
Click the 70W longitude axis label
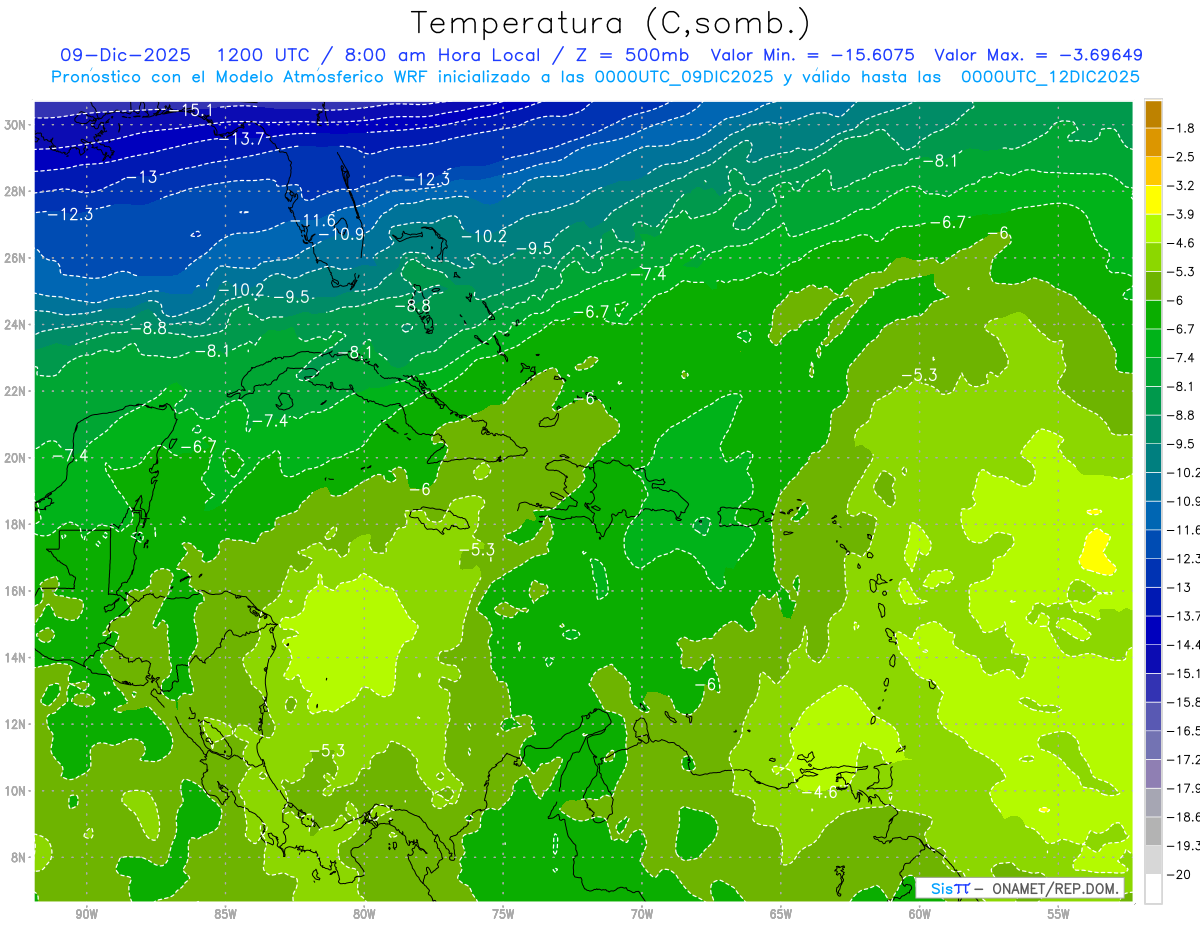[642, 914]
